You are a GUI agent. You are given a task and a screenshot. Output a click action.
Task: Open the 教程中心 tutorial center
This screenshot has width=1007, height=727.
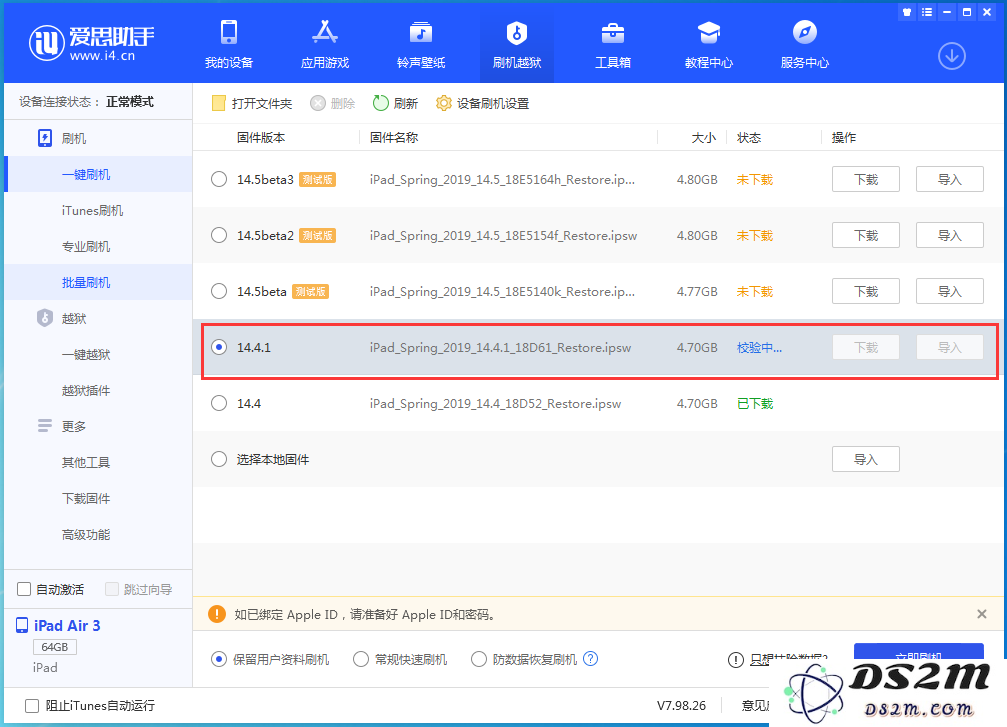709,44
